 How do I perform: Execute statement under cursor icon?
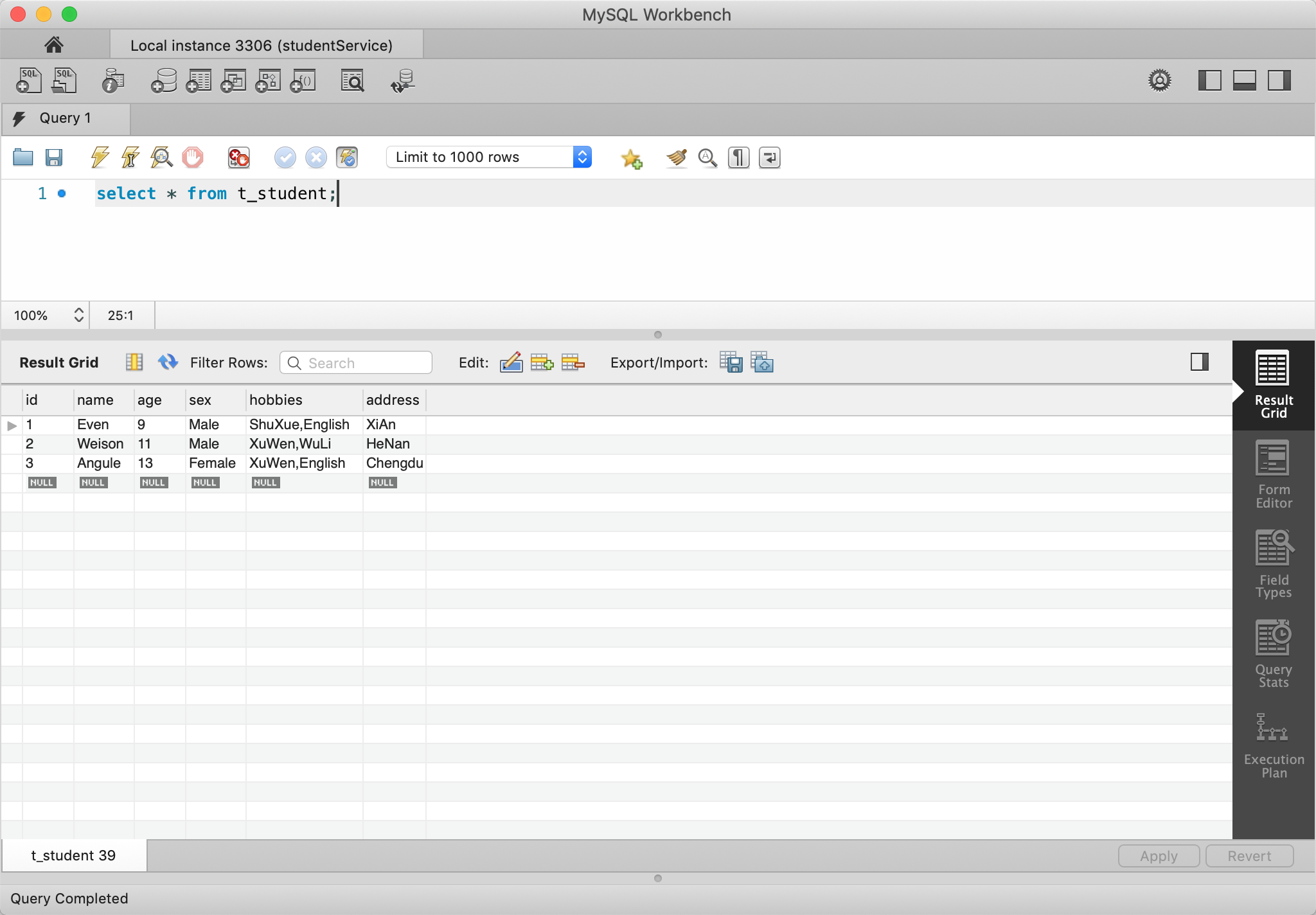click(130, 157)
